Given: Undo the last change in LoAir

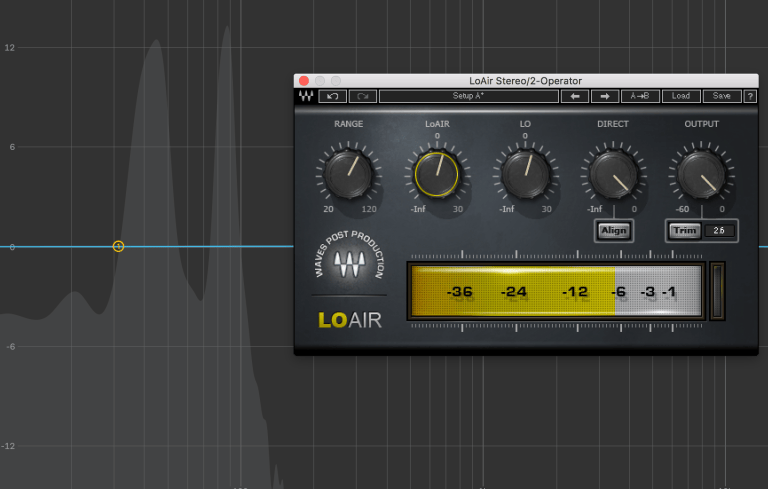Looking at the screenshot, I should pyautogui.click(x=333, y=96).
